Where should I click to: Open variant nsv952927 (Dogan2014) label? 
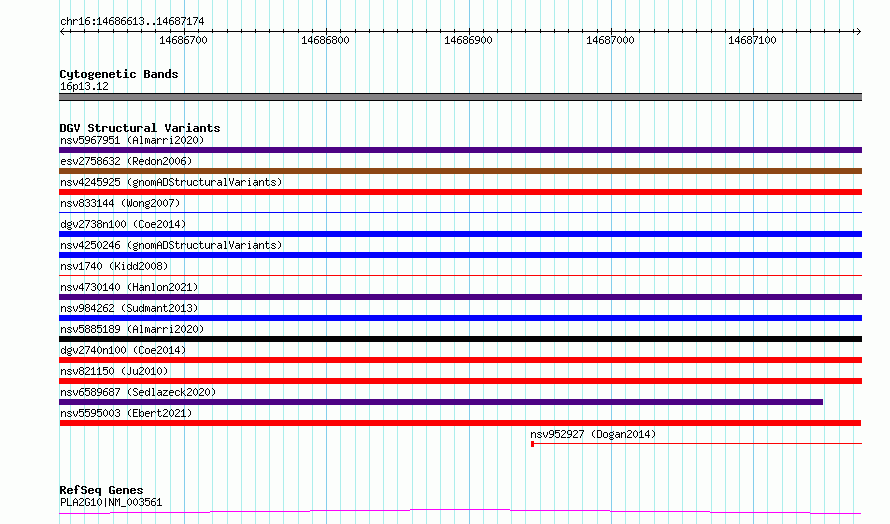(x=593, y=434)
